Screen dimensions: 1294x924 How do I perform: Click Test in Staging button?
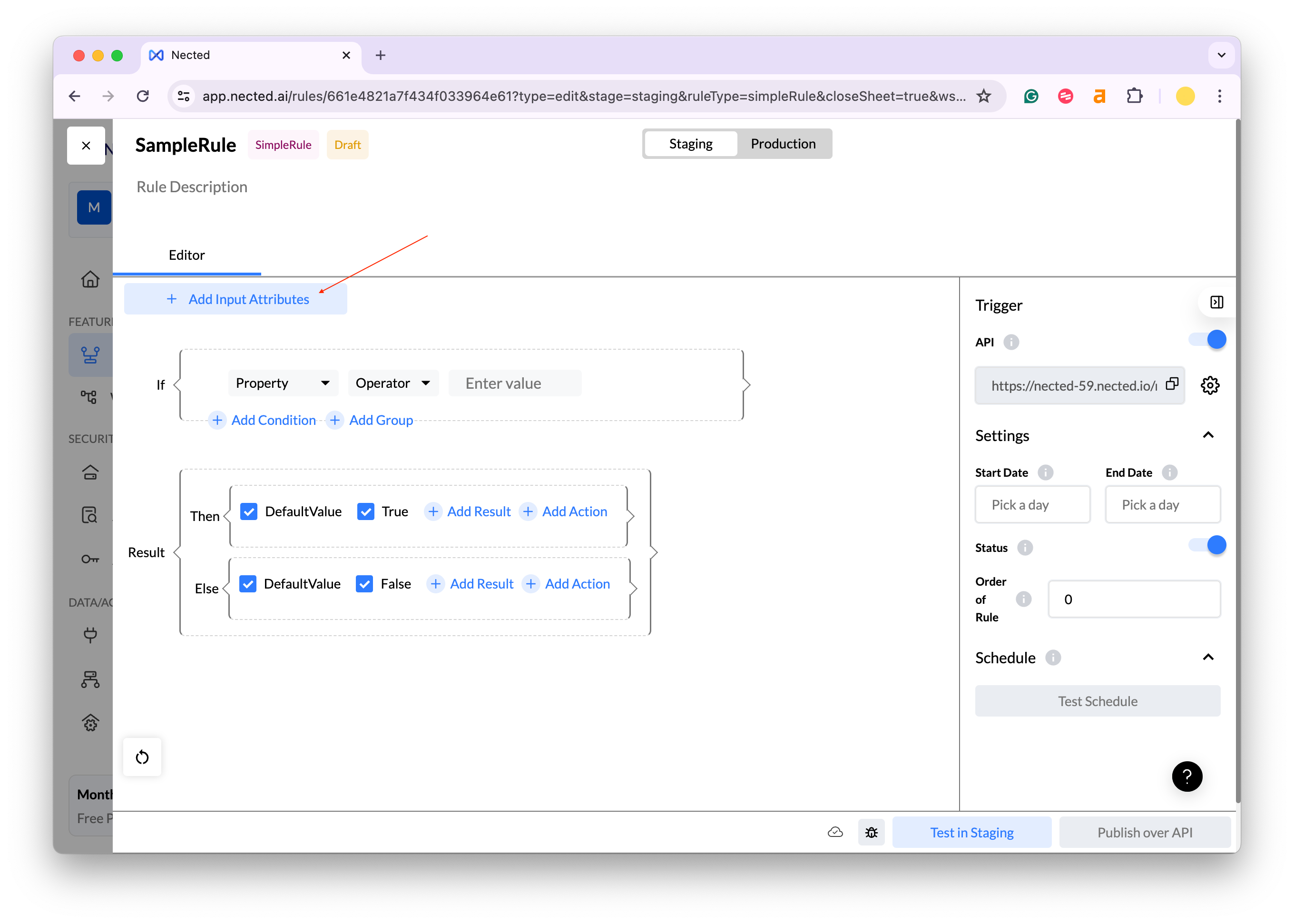point(971,832)
